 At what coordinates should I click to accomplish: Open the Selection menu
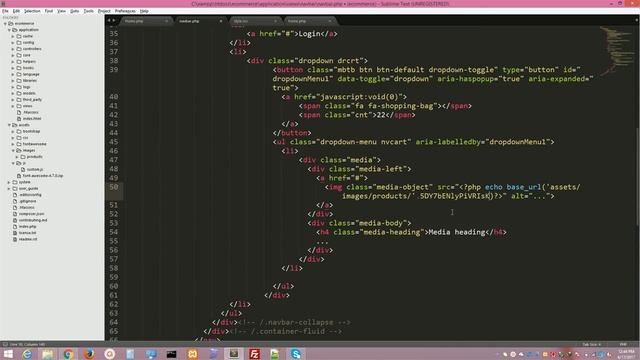click(32, 11)
